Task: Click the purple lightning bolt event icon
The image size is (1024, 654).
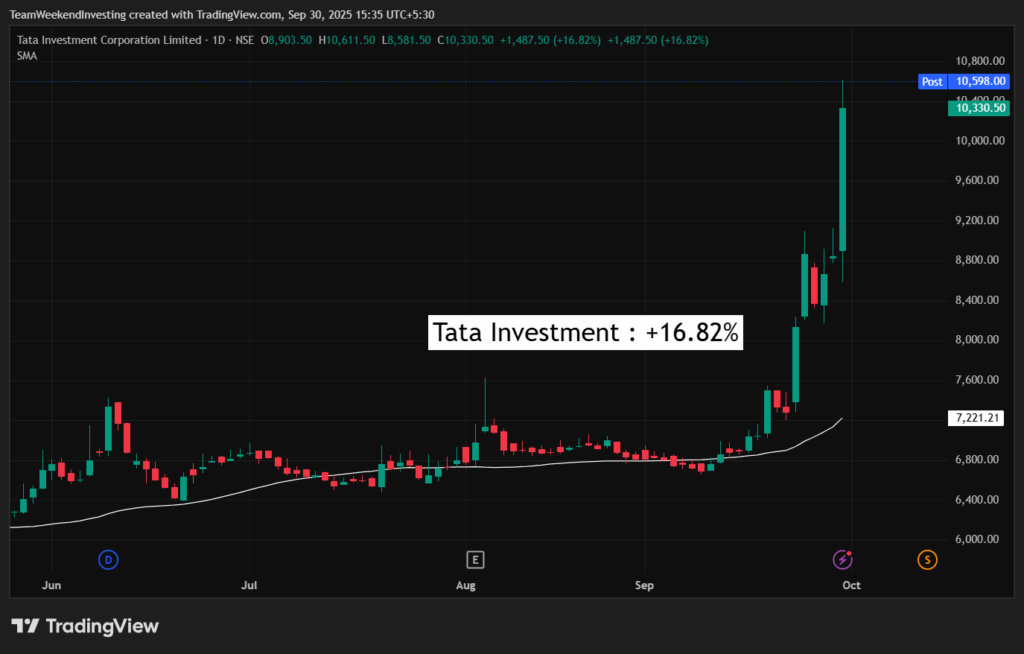Action: 843,559
